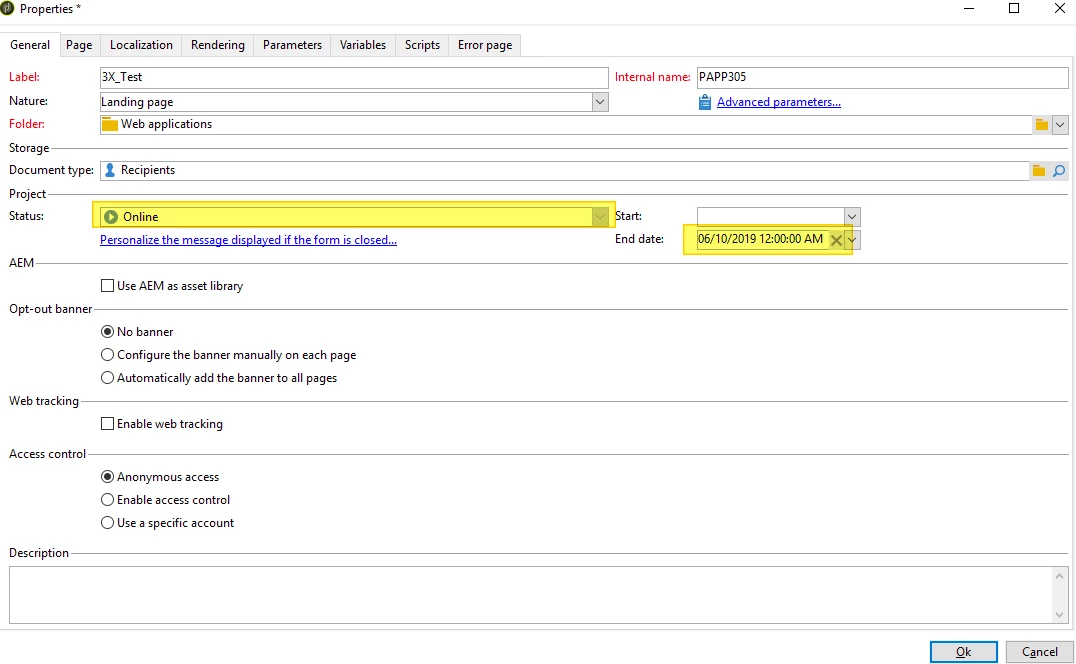Open the Start date dropdown arrow
Image resolution: width=1076 pixels, height=664 pixels.
(x=852, y=217)
